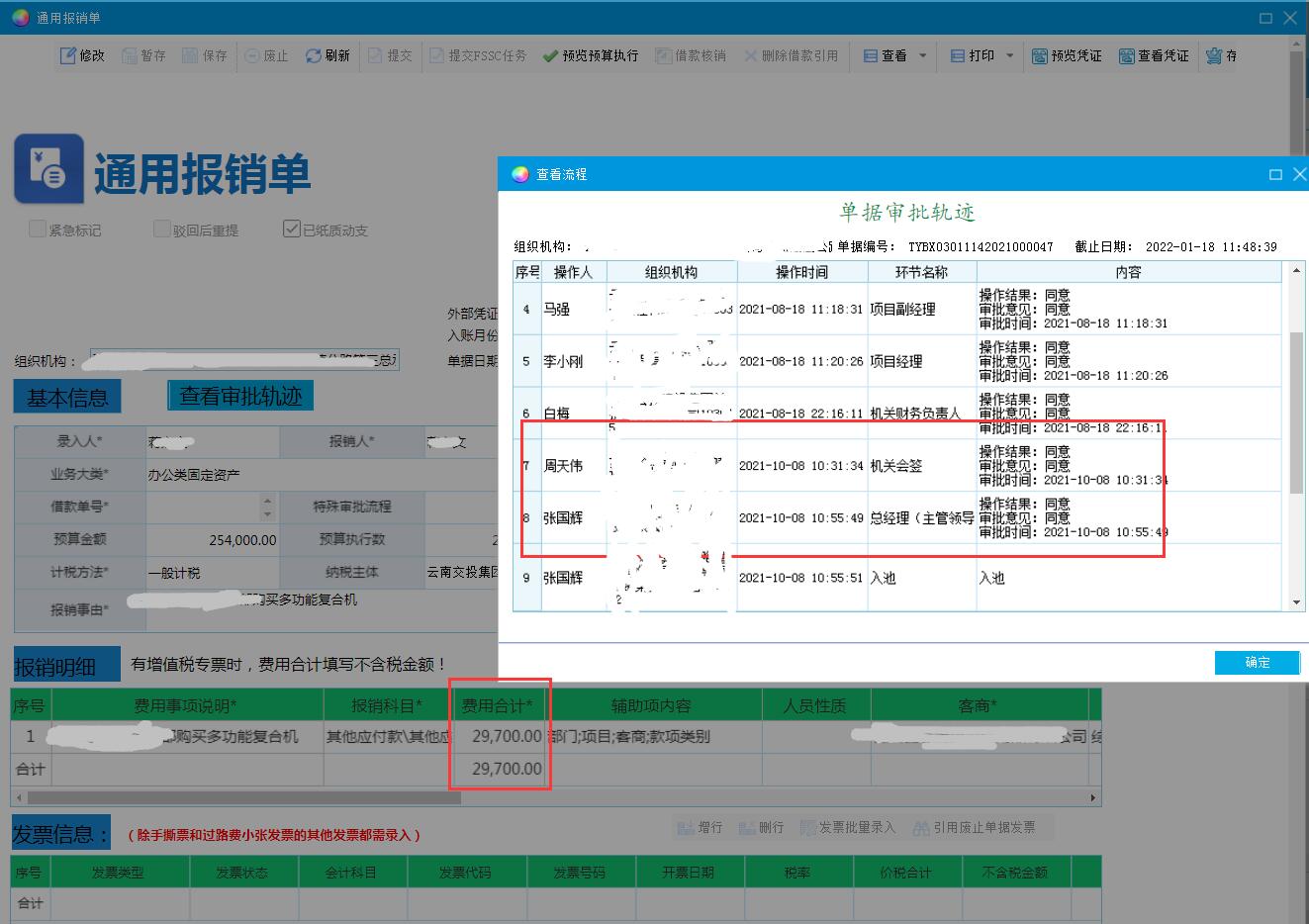This screenshot has width=1309, height=924.
Task: Click 引用废止单据发票 binoculars icon
Action: [x=920, y=827]
